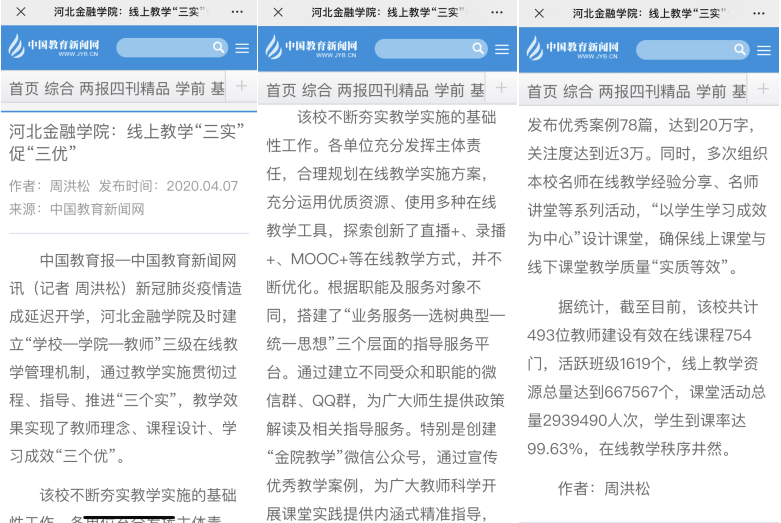Screen dimensions: 781x523
Task: Click the search magnifier icon in middle screenshot
Action: (x=478, y=48)
